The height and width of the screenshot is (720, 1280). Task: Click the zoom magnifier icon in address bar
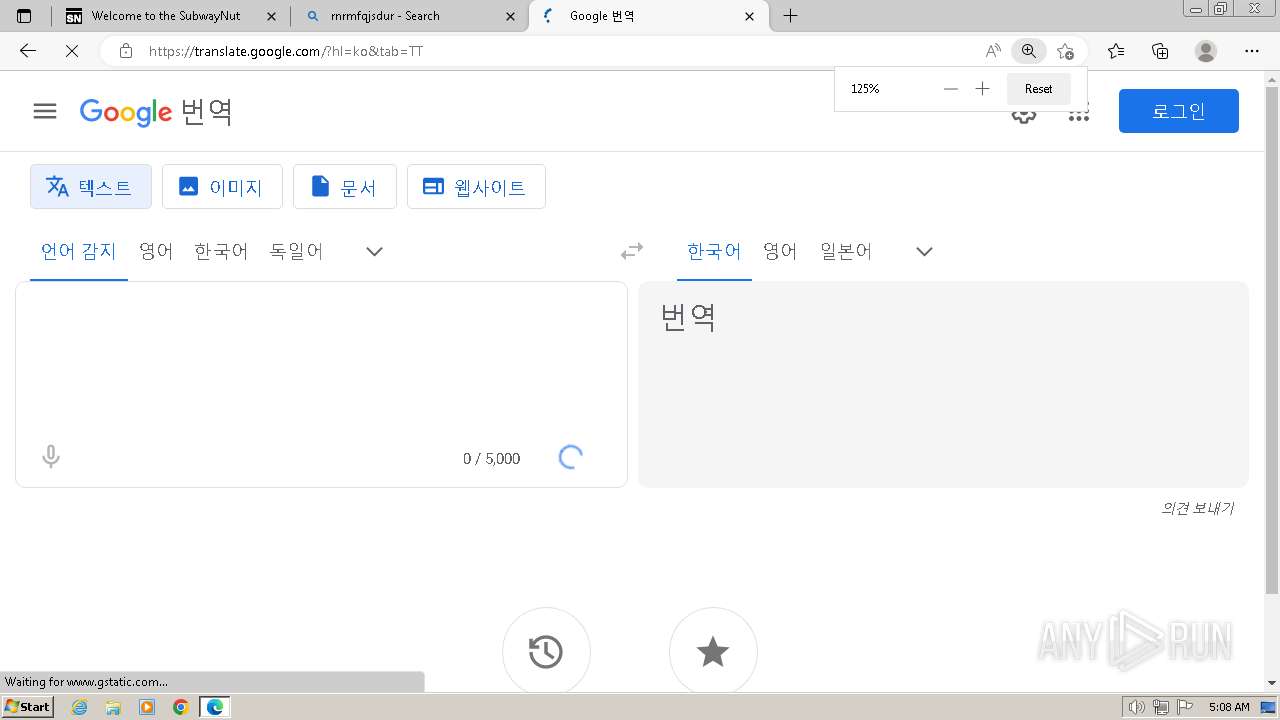(x=1028, y=51)
